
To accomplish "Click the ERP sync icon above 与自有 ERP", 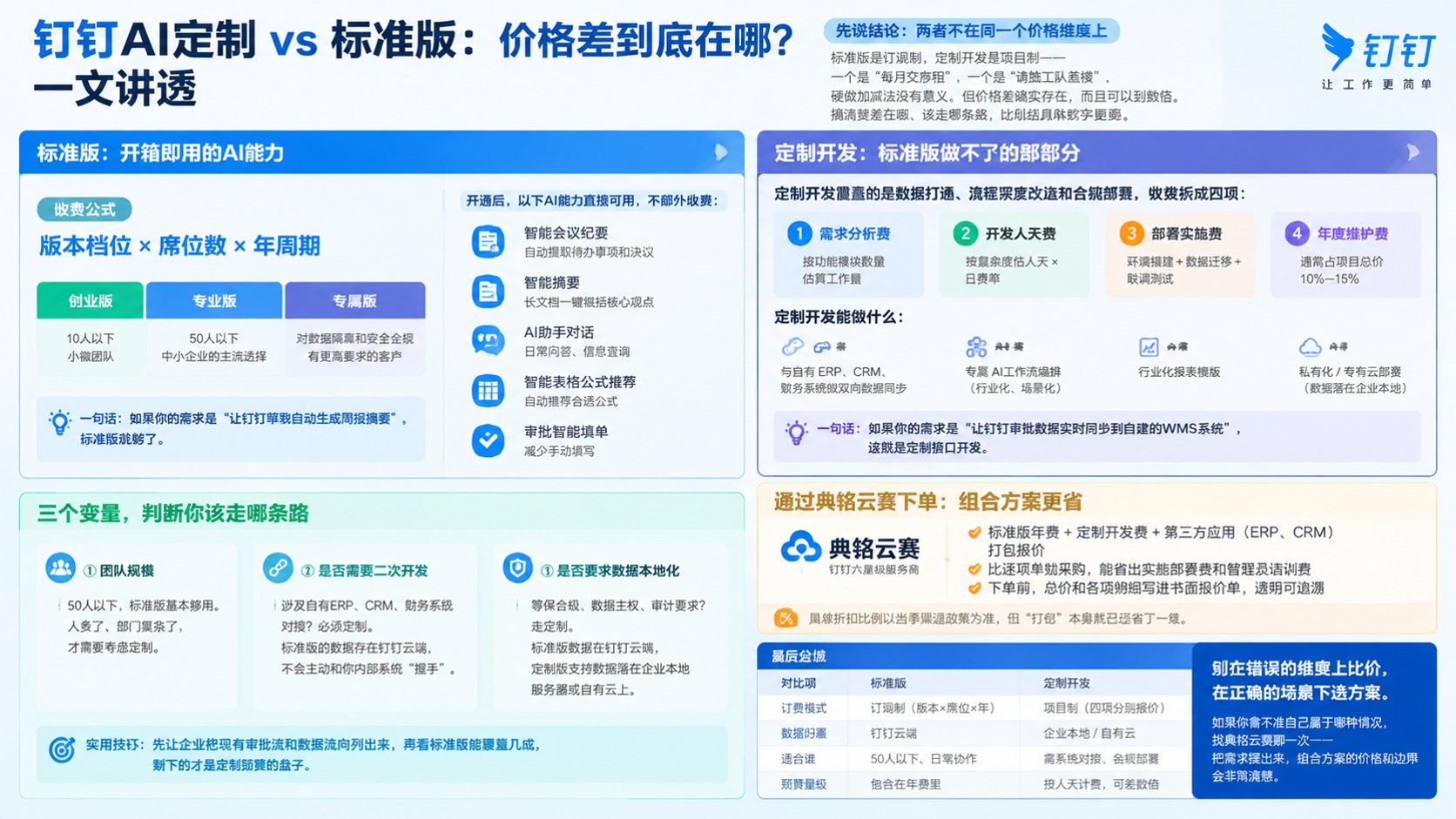I will tap(792, 346).
